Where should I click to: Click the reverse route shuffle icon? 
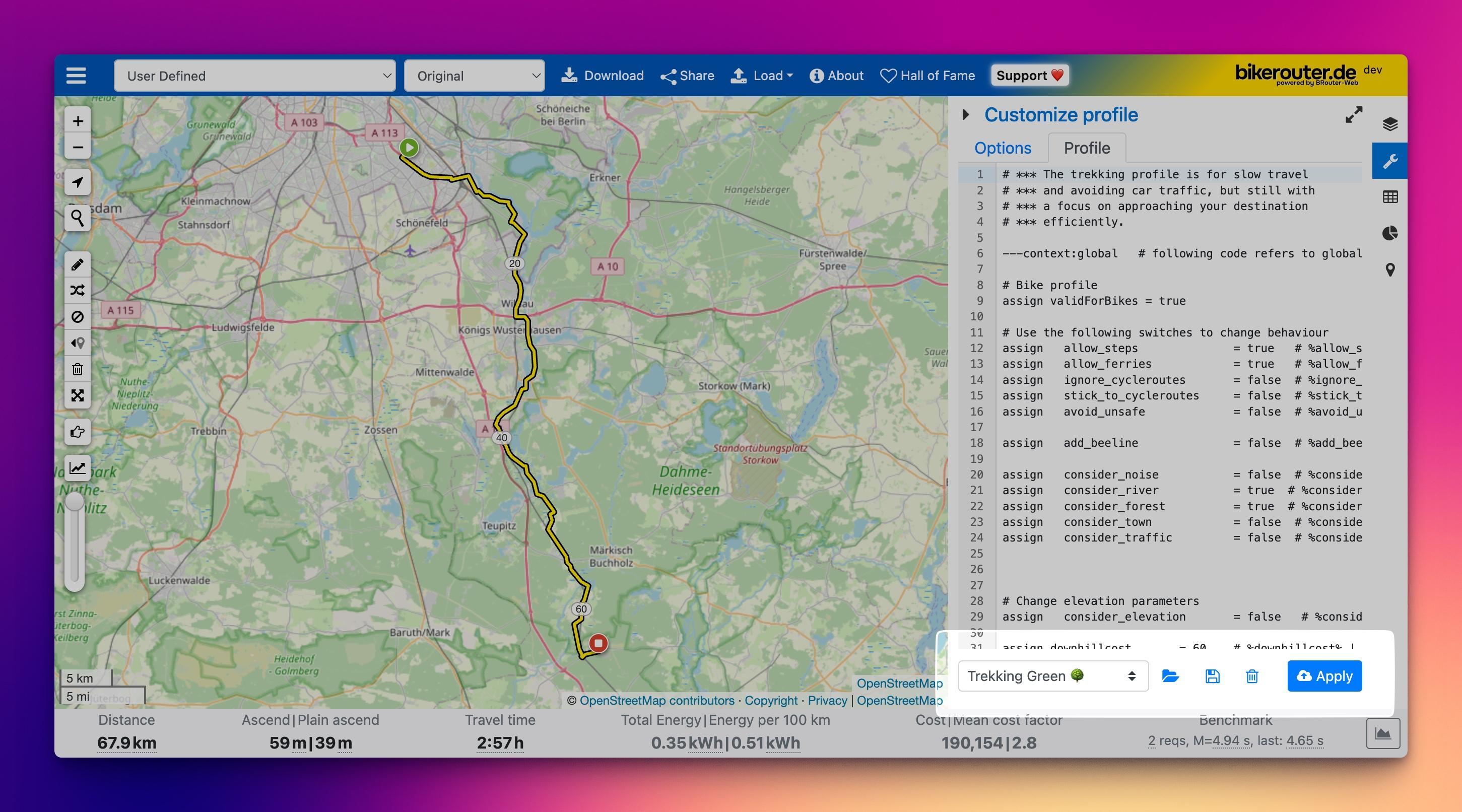[x=78, y=291]
